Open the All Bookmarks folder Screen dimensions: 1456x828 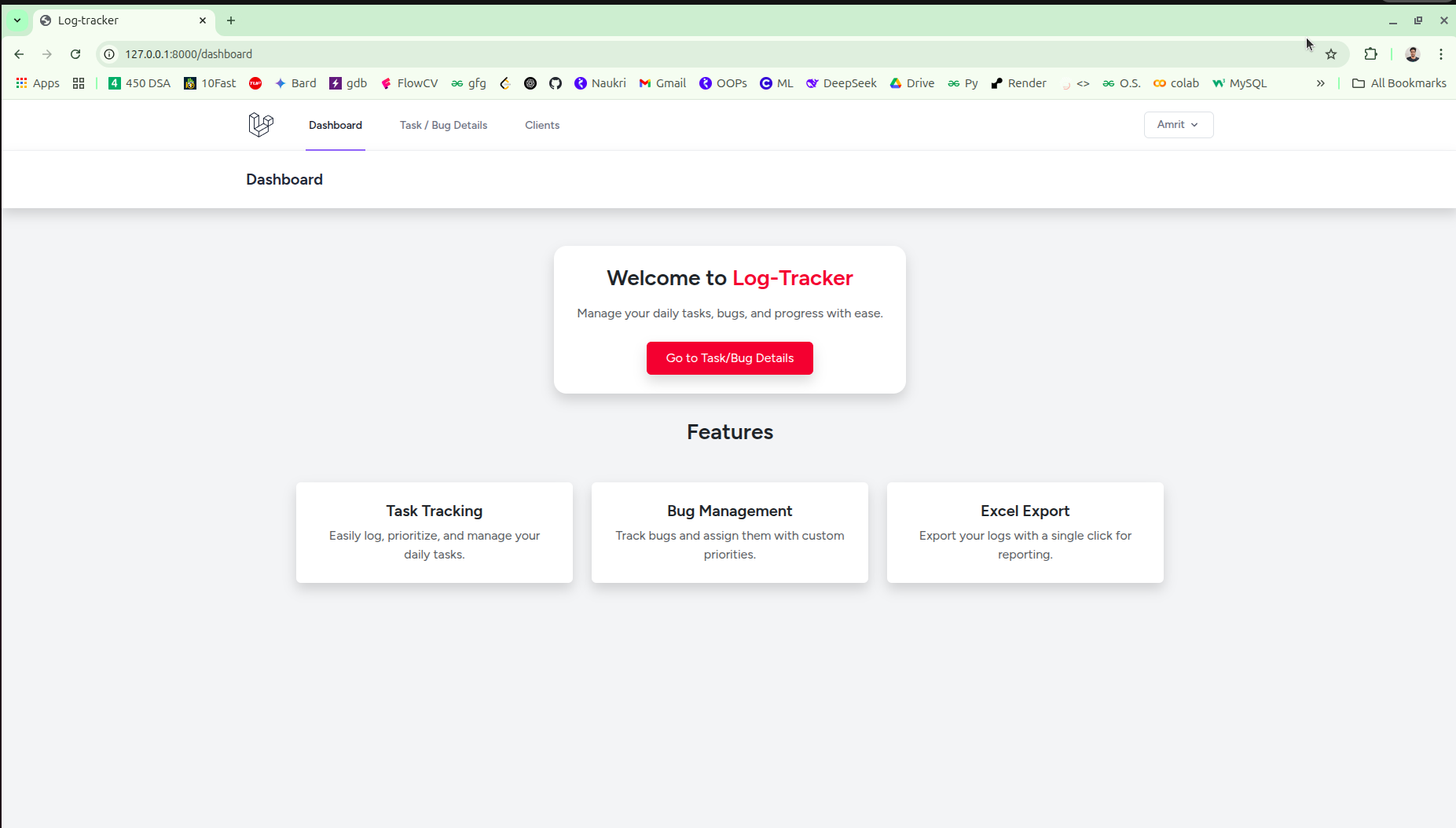(1399, 83)
